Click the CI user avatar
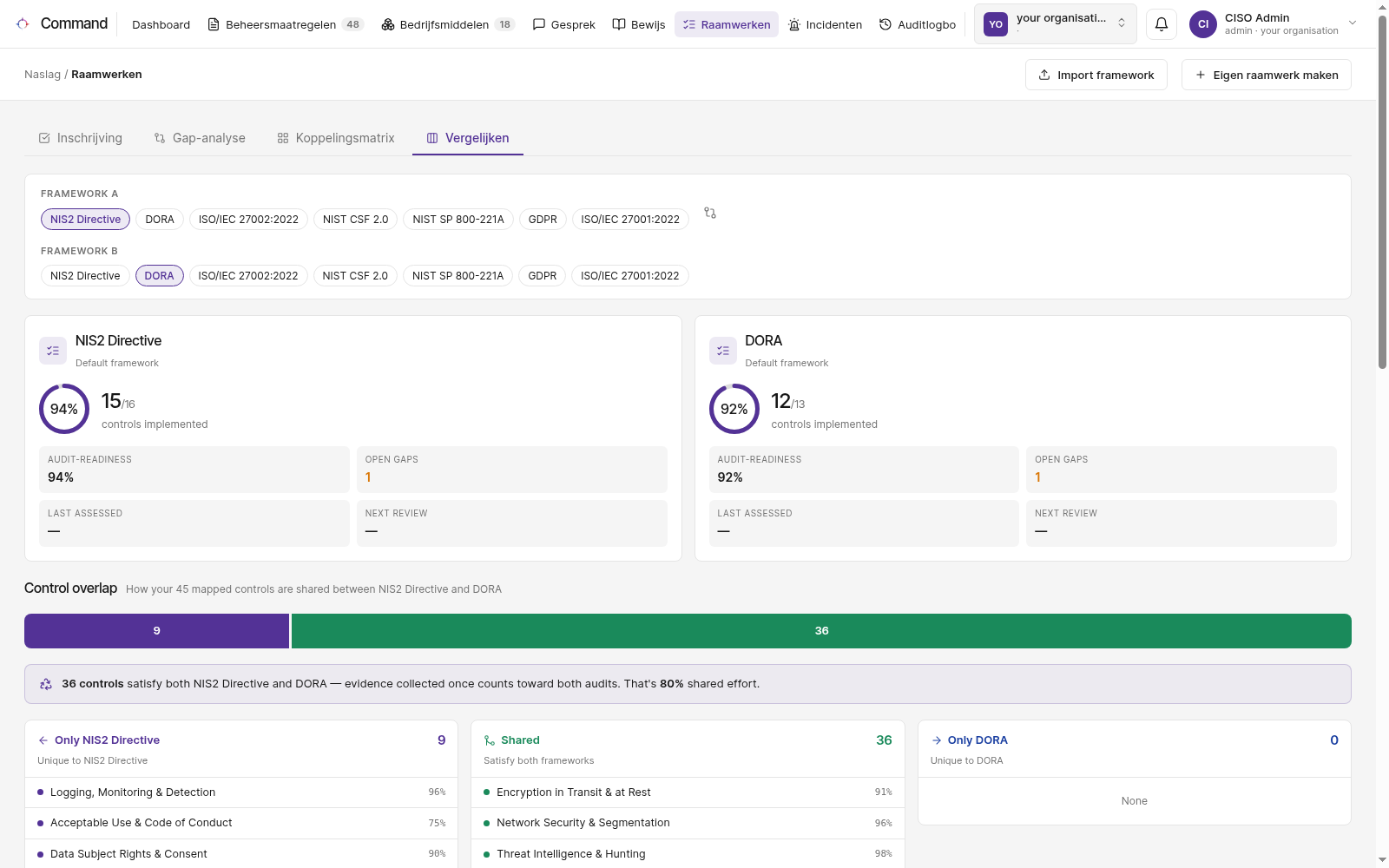Image resolution: width=1389 pixels, height=868 pixels. pyautogui.click(x=1203, y=24)
